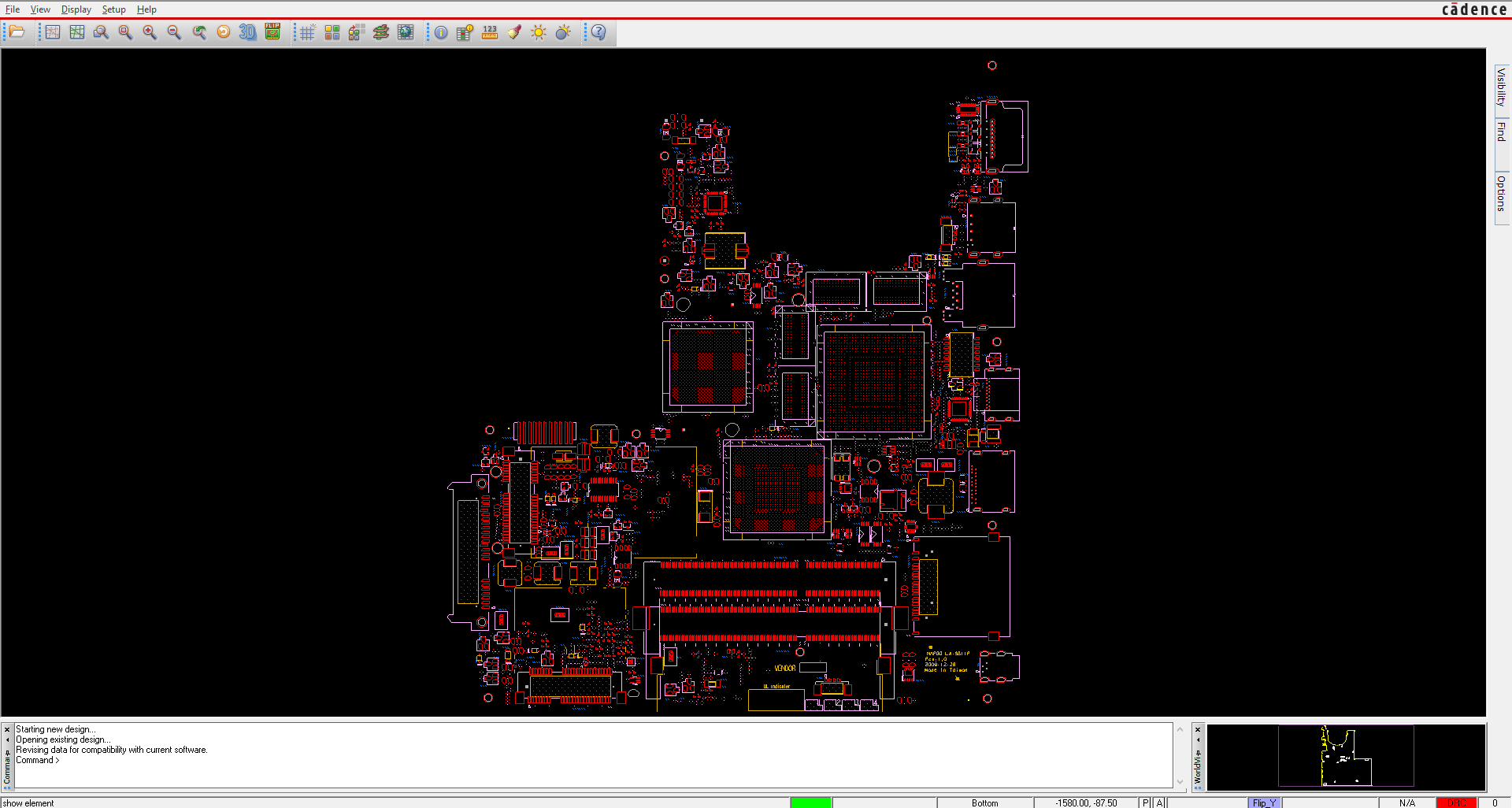The width and height of the screenshot is (1512, 808).
Task: Open the cross-section layers stack icon
Action: point(381,32)
